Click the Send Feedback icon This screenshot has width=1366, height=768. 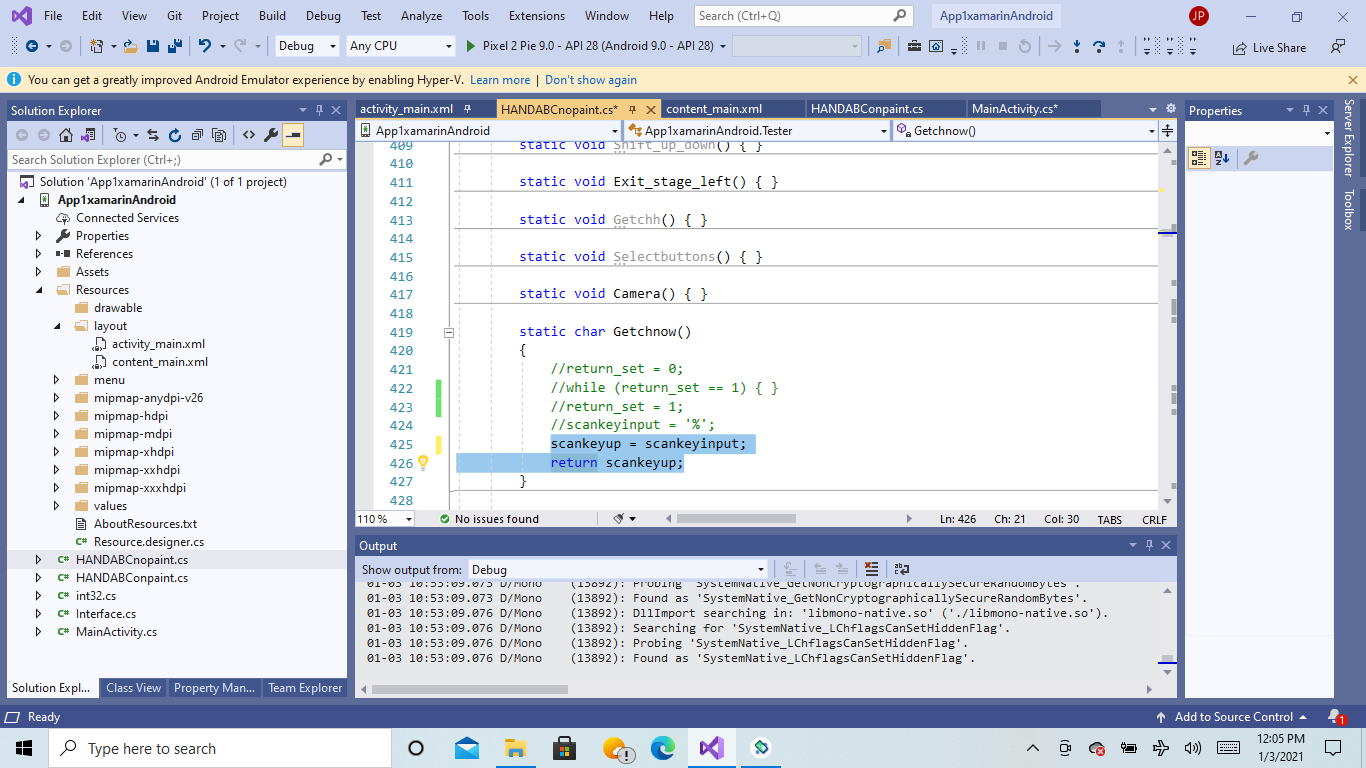coord(1338,46)
